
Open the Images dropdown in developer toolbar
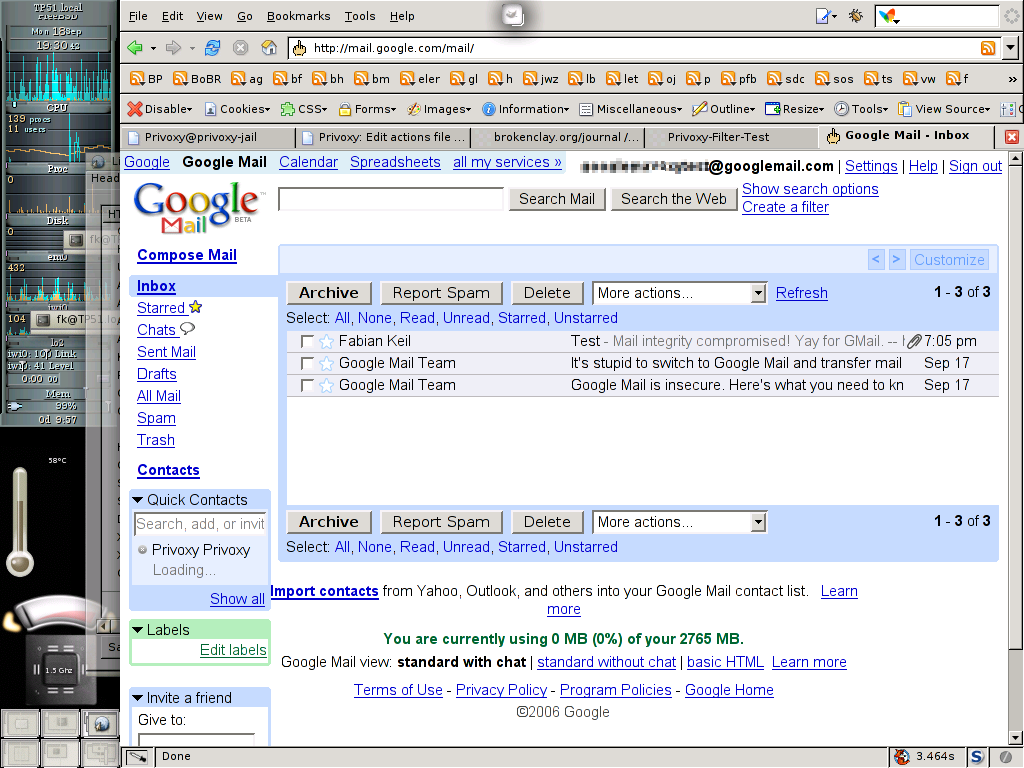[439, 109]
